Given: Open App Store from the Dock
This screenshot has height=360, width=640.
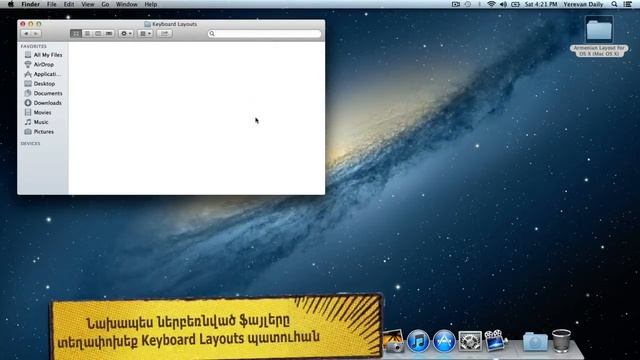Looking at the screenshot, I should click(x=444, y=341).
